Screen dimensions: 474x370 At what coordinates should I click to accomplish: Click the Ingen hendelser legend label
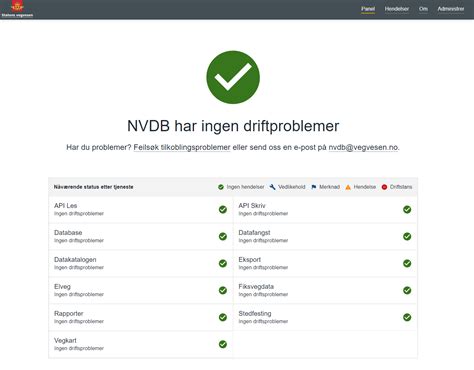(x=245, y=187)
